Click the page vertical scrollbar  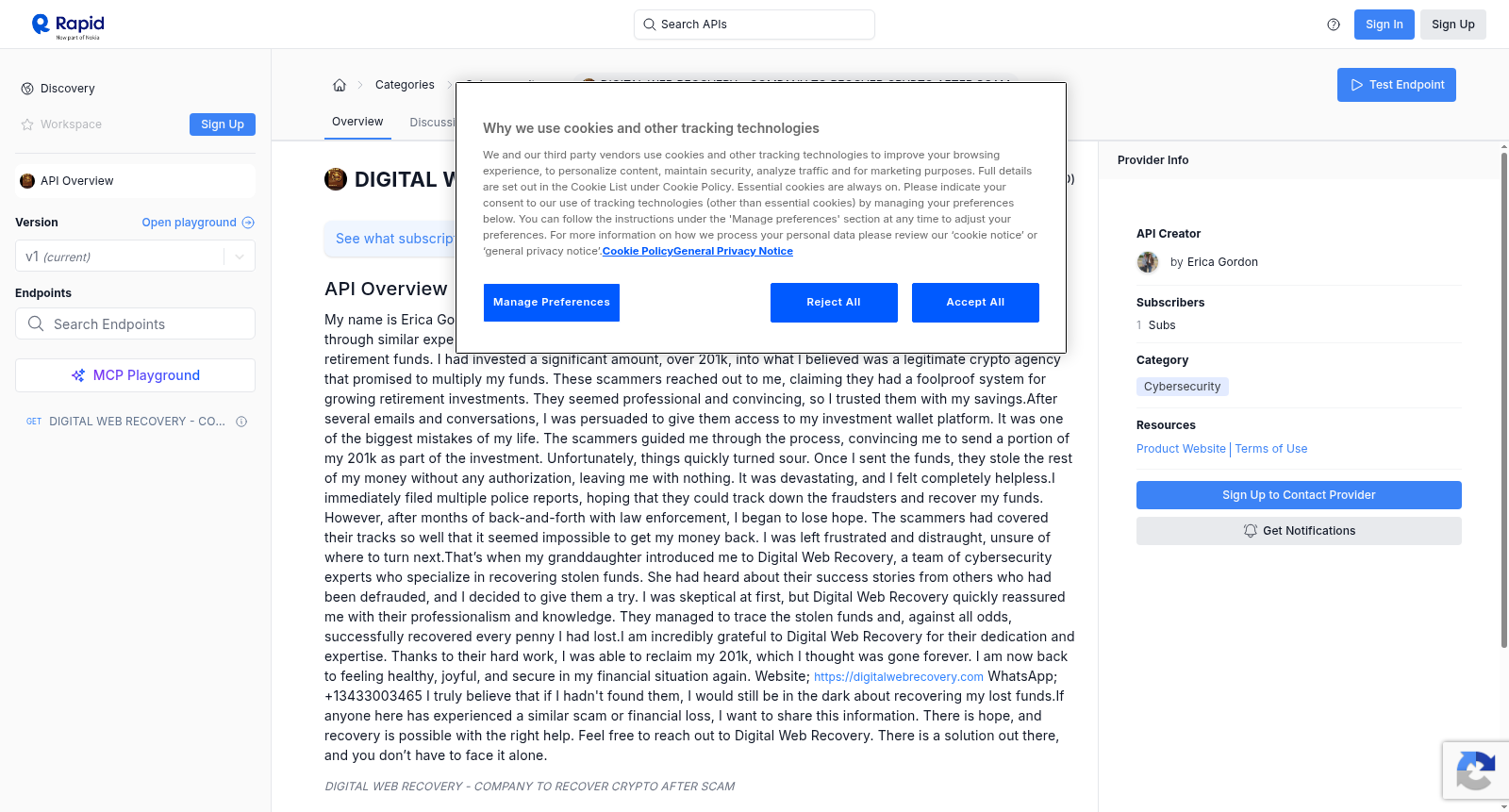click(1503, 398)
